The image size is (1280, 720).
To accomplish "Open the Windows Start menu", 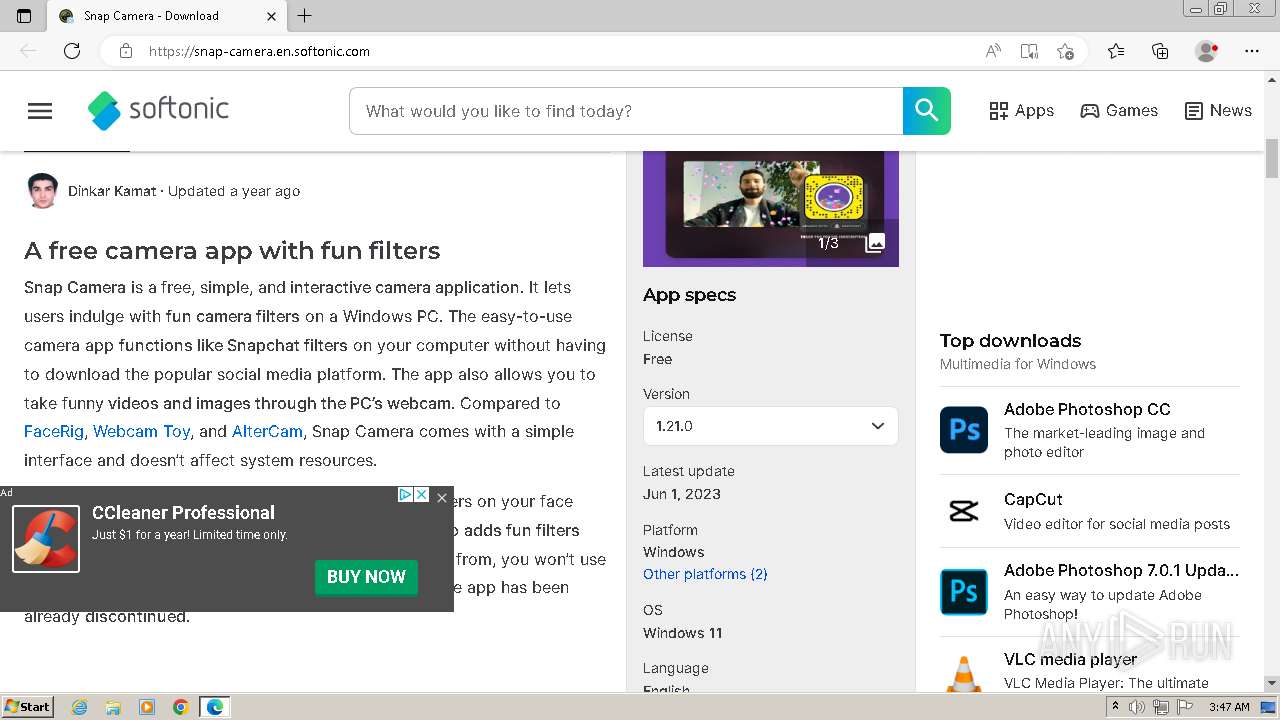I will [x=28, y=707].
